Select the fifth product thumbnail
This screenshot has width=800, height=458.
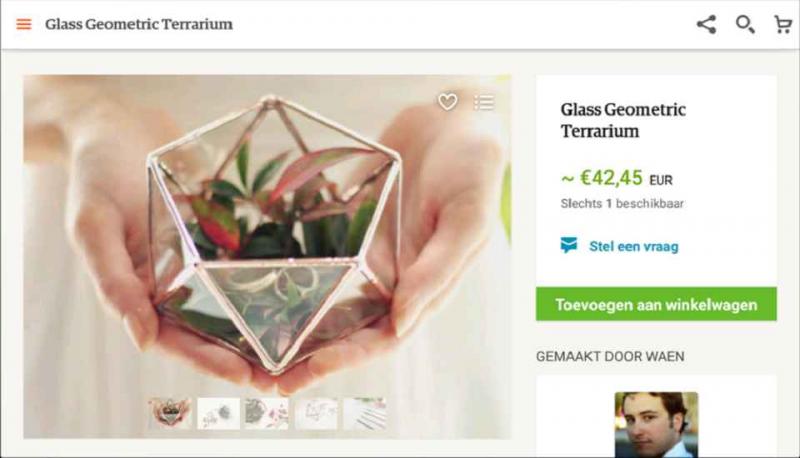(364, 413)
